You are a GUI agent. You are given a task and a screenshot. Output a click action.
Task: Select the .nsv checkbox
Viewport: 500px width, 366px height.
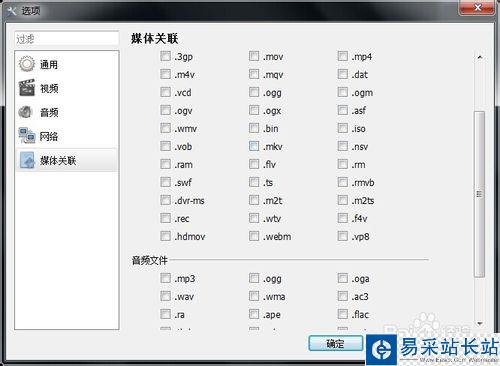[x=343, y=146]
